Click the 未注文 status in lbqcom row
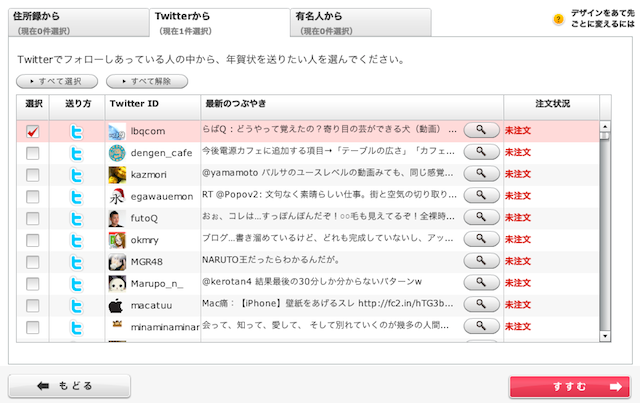 coord(518,130)
